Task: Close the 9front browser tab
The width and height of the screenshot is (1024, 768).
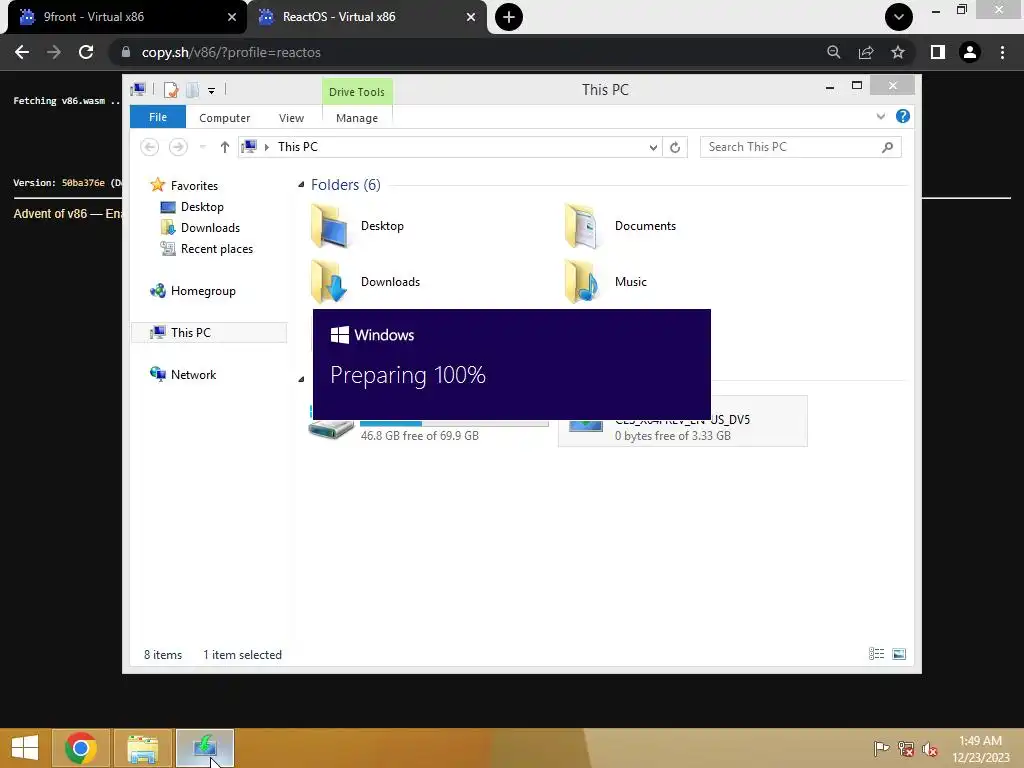Action: 232,17
